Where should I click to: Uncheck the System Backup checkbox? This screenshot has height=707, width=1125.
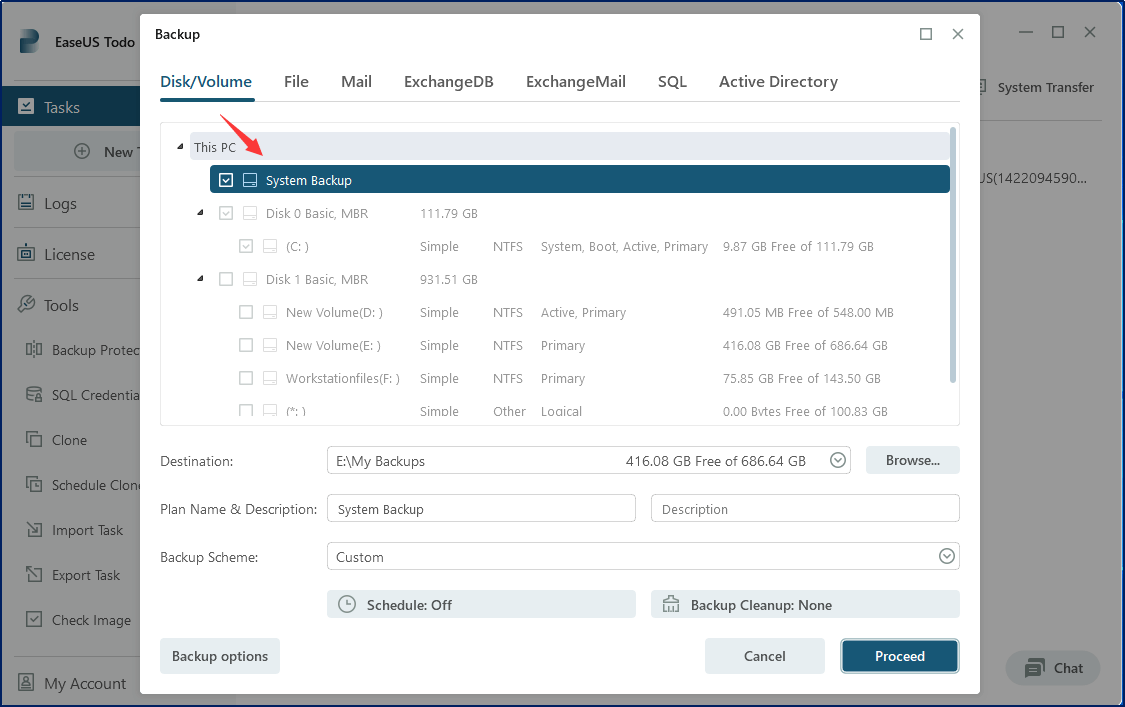coord(226,180)
